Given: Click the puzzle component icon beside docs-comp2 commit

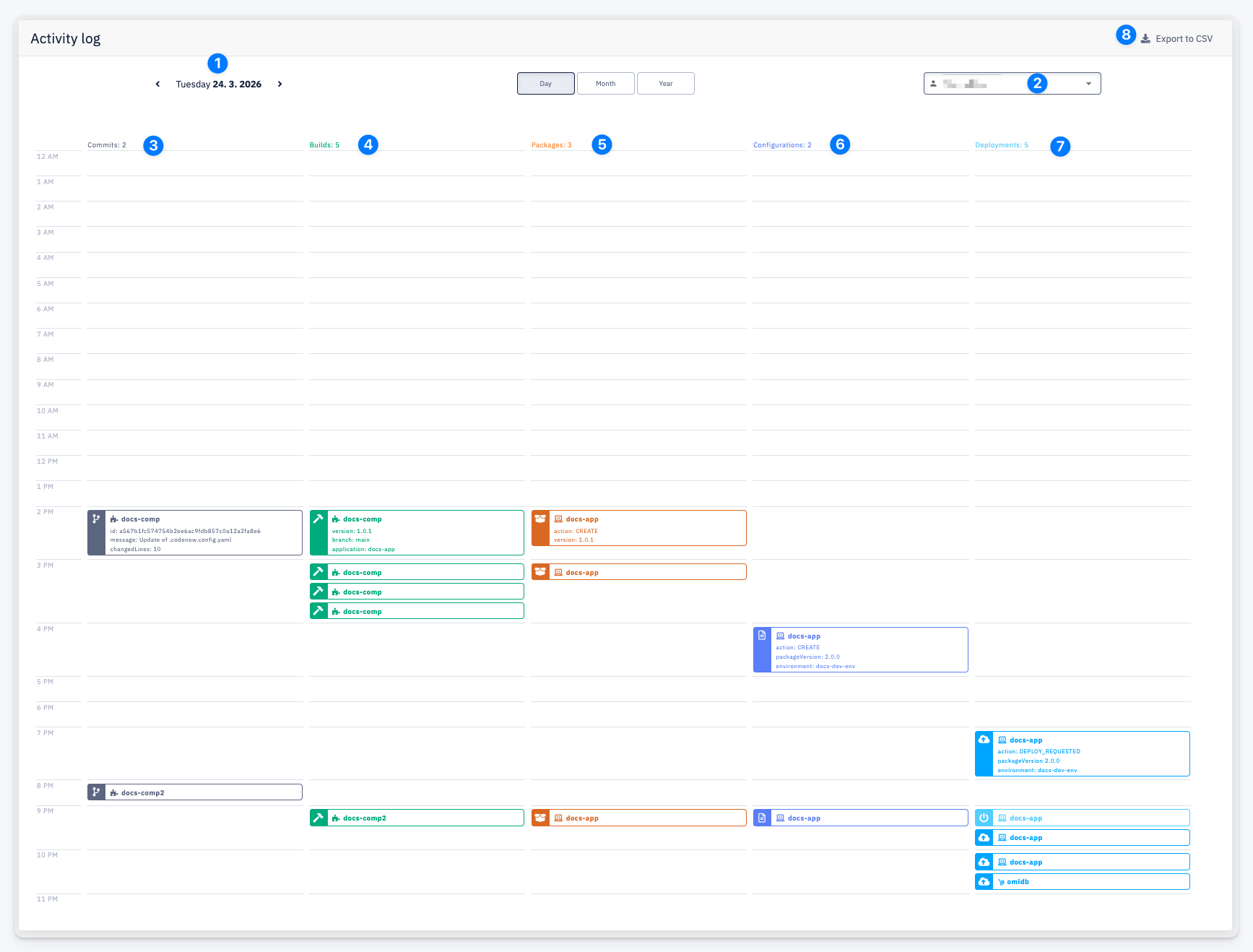Looking at the screenshot, I should click(113, 793).
